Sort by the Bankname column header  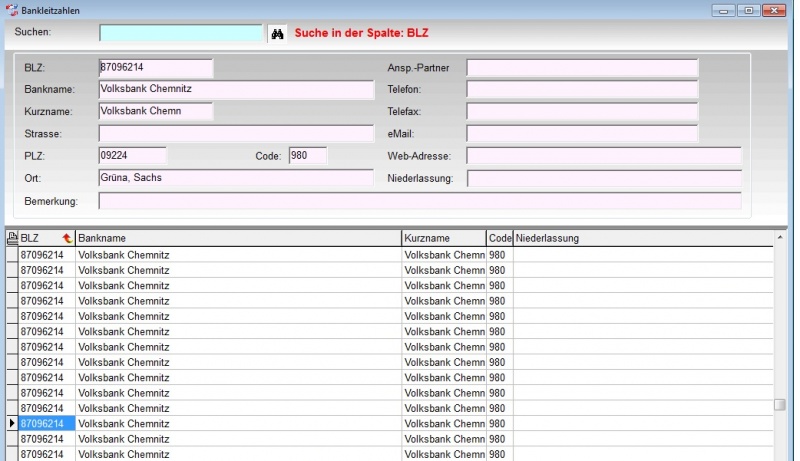coord(238,238)
